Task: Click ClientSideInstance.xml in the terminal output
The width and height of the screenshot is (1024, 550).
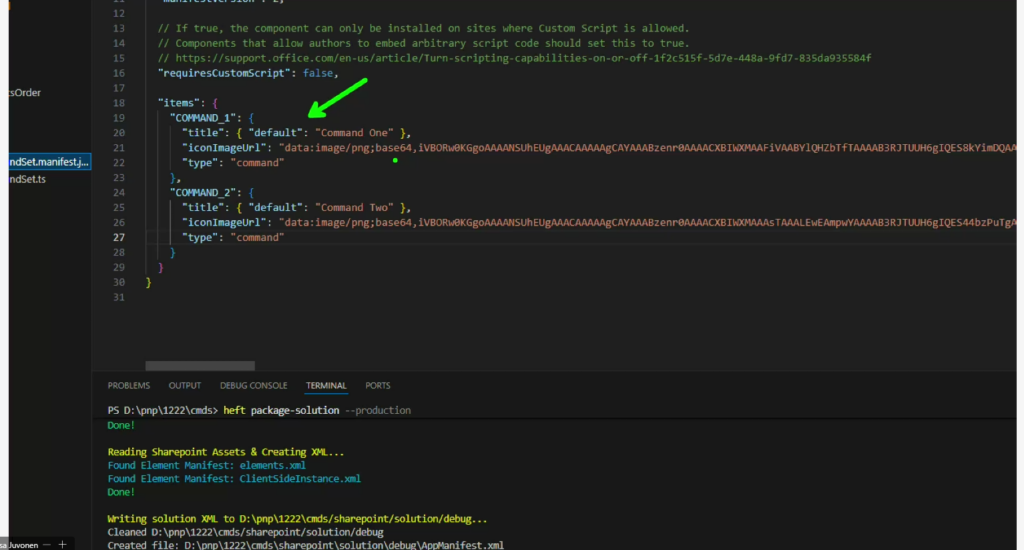Action: 300,479
